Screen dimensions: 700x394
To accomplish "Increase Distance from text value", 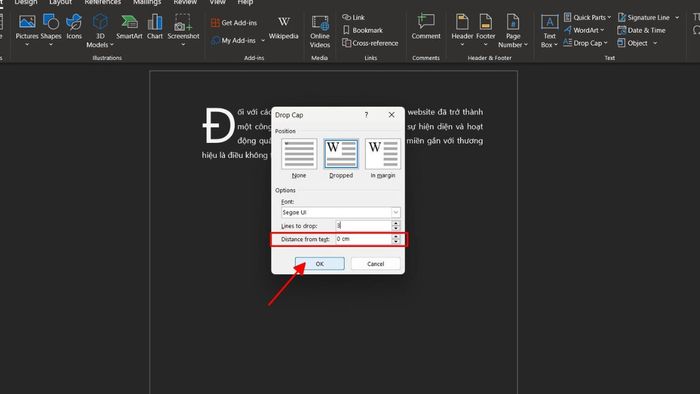I will 396,236.
